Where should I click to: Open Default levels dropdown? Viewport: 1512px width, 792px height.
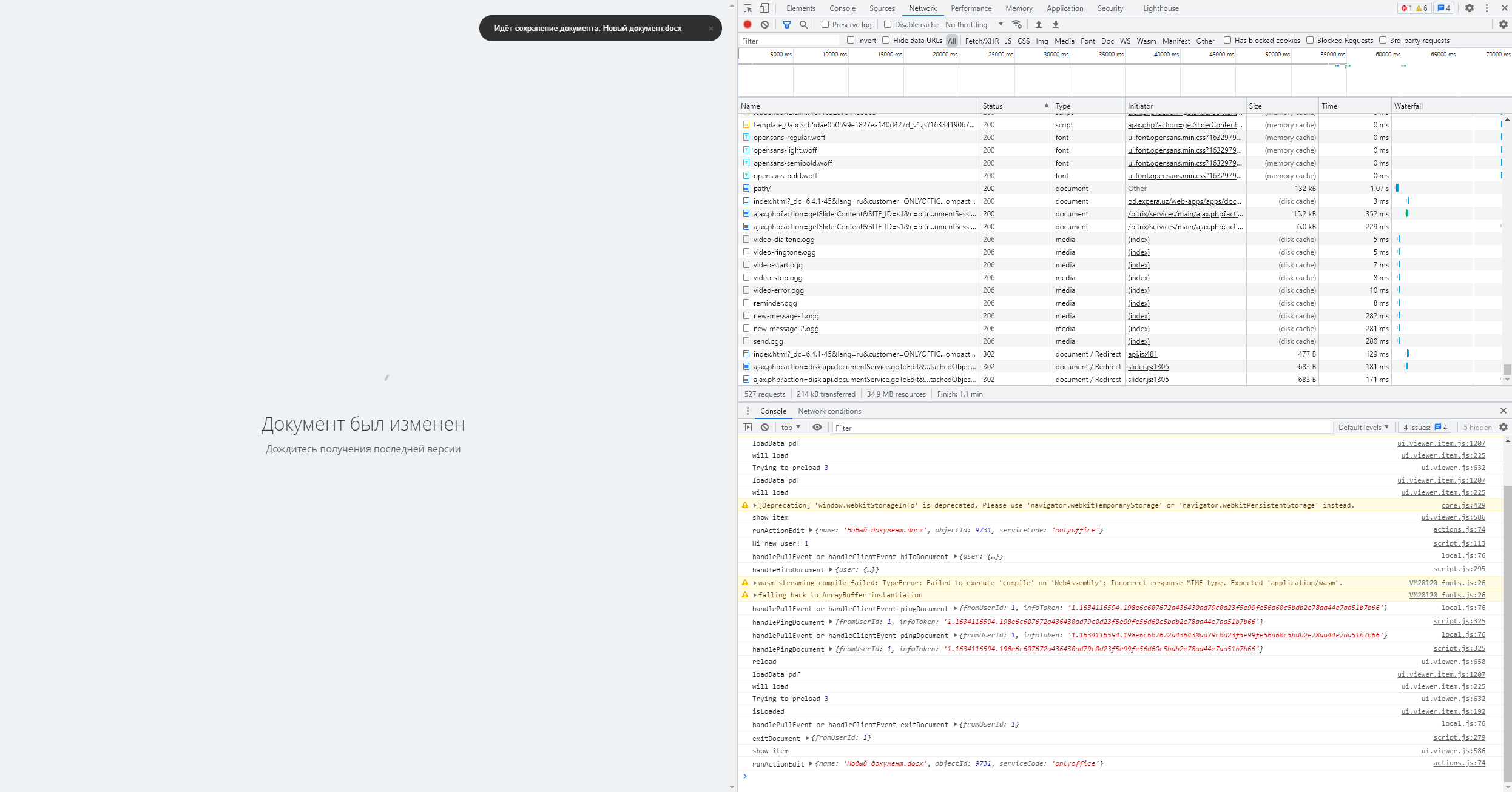1363,428
